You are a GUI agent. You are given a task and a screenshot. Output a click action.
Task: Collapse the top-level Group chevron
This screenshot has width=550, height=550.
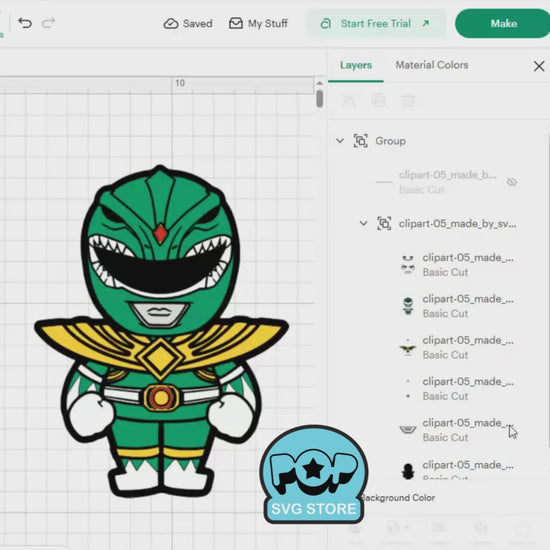coord(340,141)
